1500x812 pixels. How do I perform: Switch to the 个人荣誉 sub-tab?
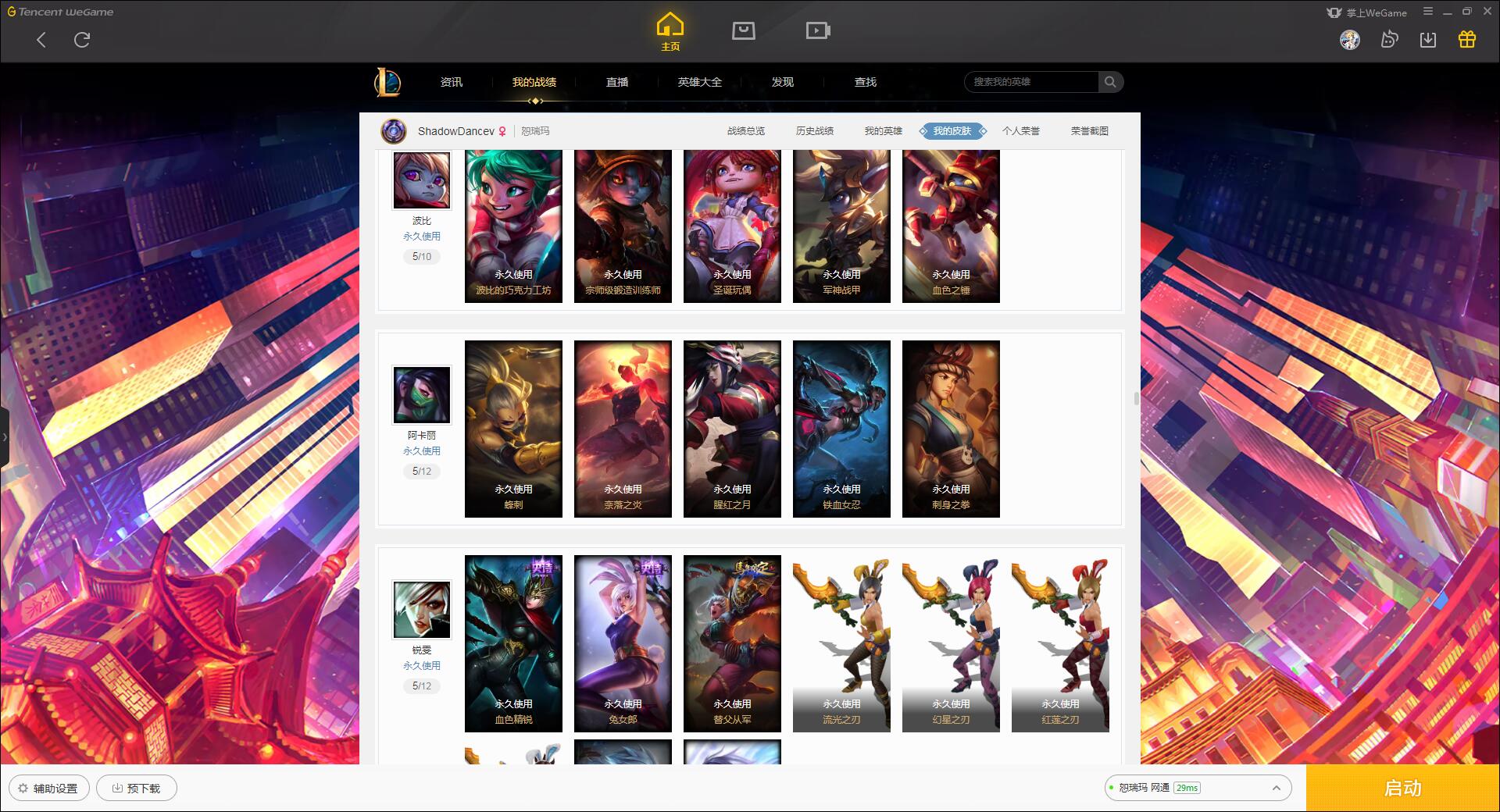[x=1021, y=131]
